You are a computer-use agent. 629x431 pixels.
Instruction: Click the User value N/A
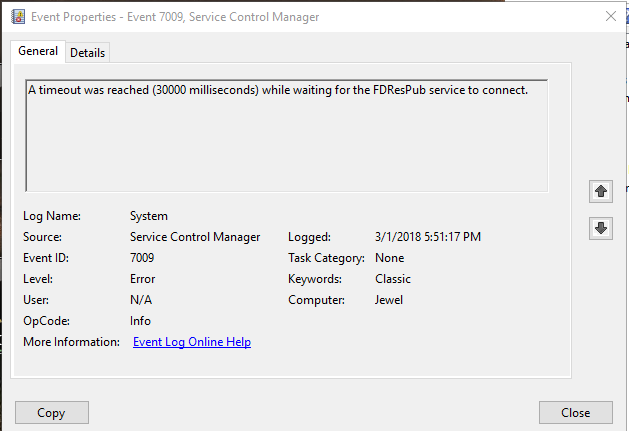click(x=141, y=300)
